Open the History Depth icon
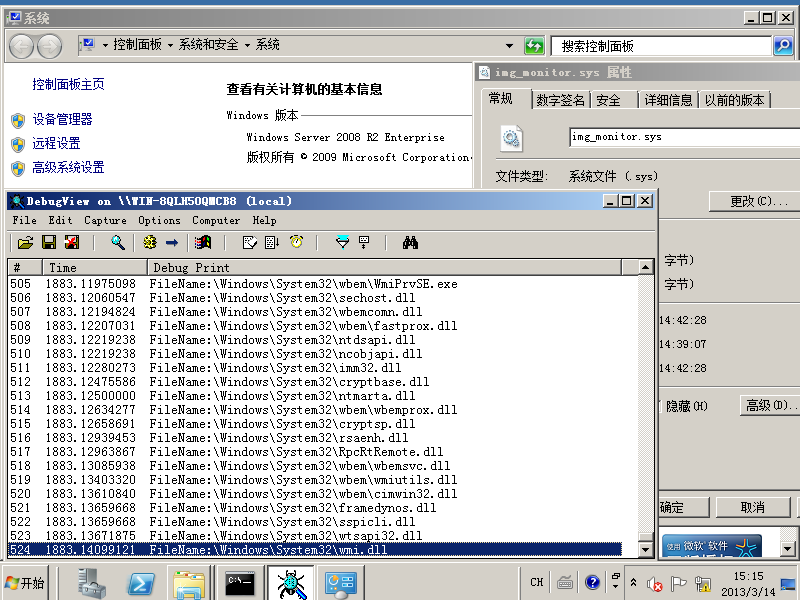Screen dimensions: 800x600 tap(364, 242)
